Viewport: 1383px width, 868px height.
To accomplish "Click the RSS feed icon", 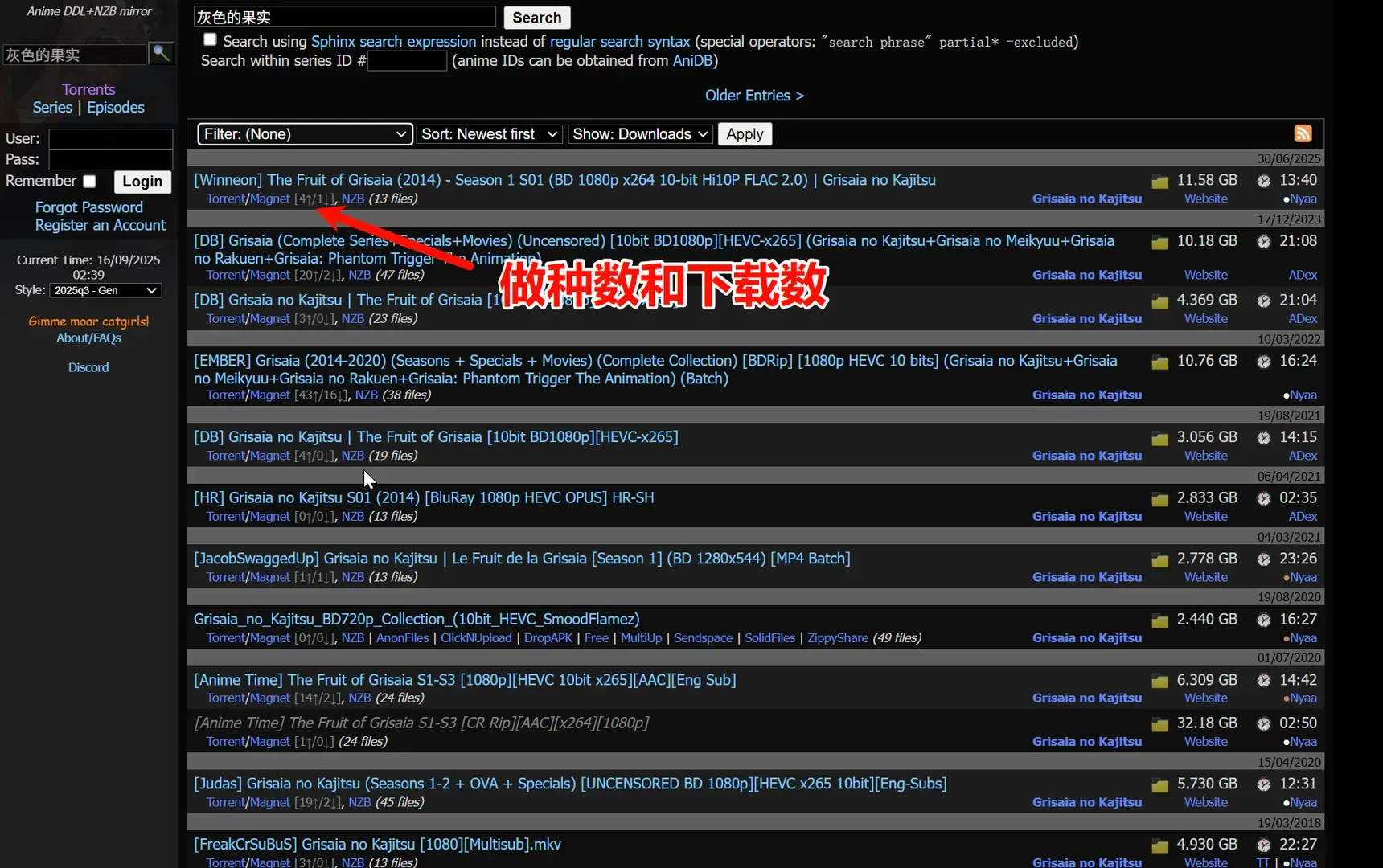I will click(x=1303, y=133).
